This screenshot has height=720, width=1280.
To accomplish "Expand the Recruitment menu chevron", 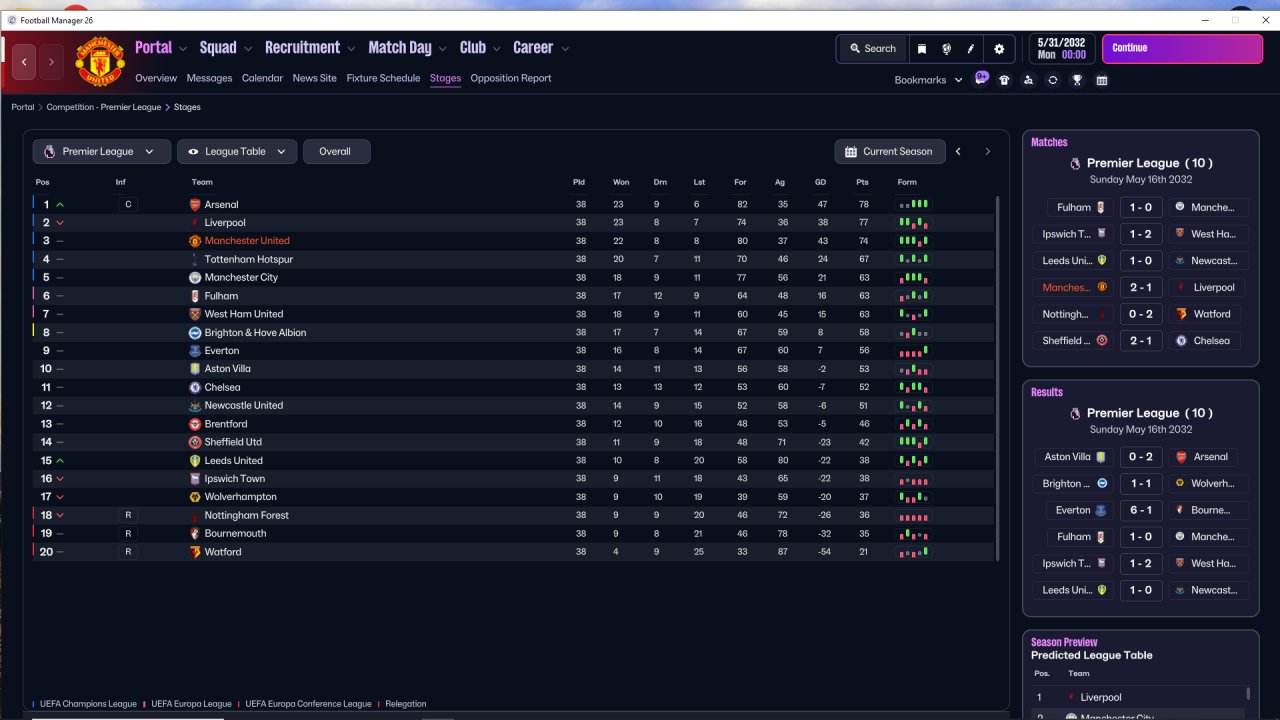I will [x=350, y=48].
